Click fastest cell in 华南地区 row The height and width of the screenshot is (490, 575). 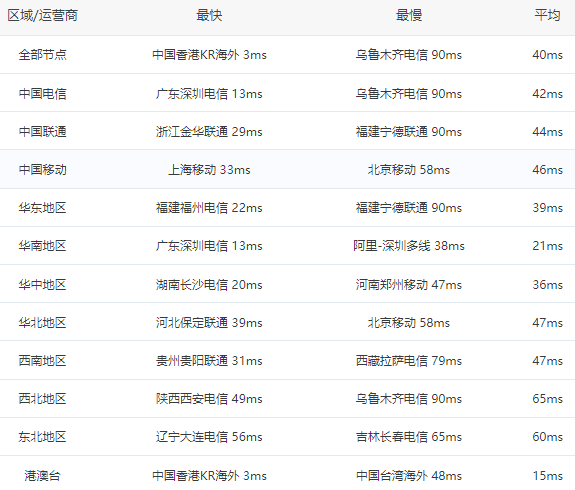coord(209,246)
